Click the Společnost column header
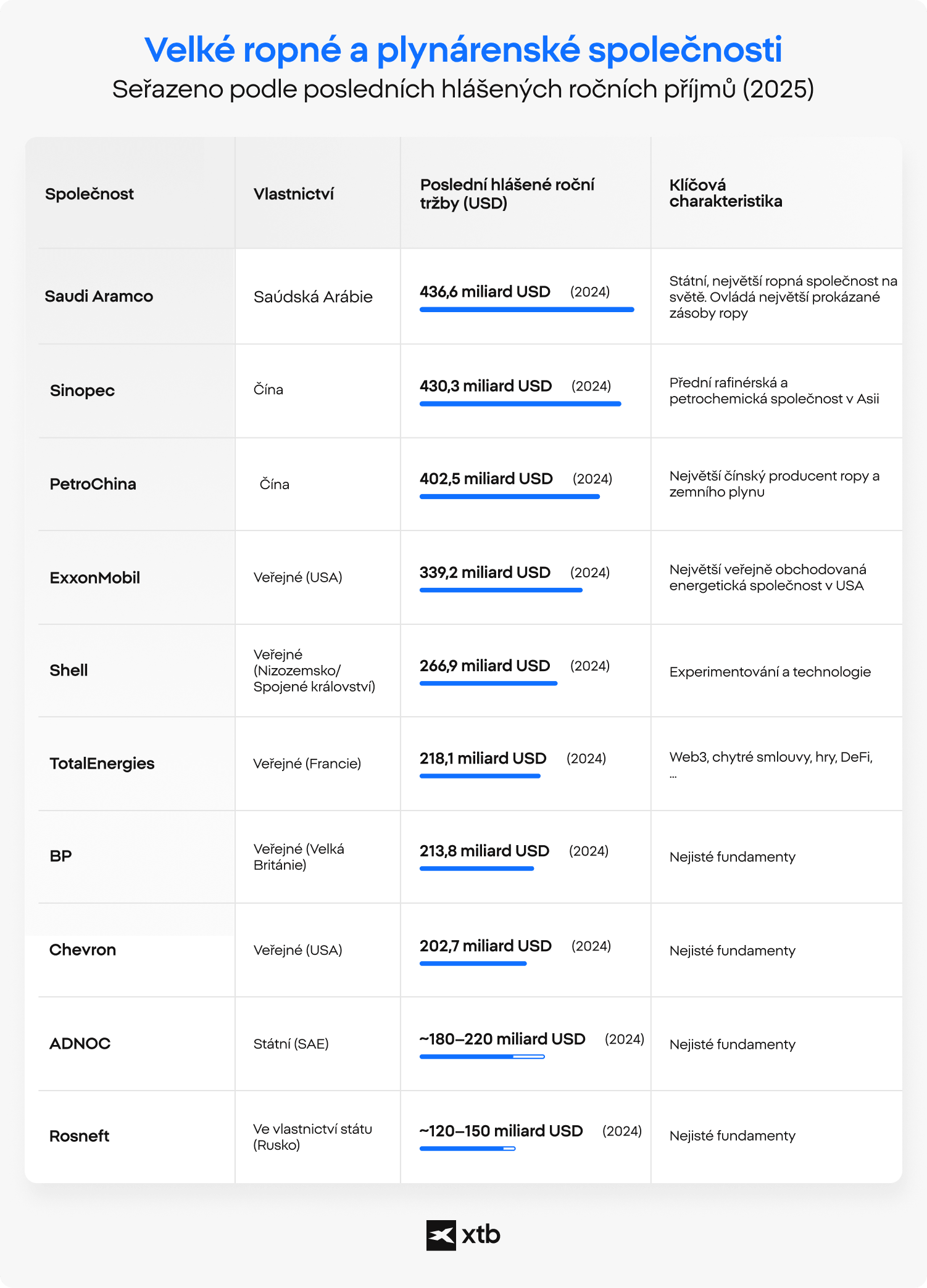Image resolution: width=927 pixels, height=1288 pixels. 89,194
